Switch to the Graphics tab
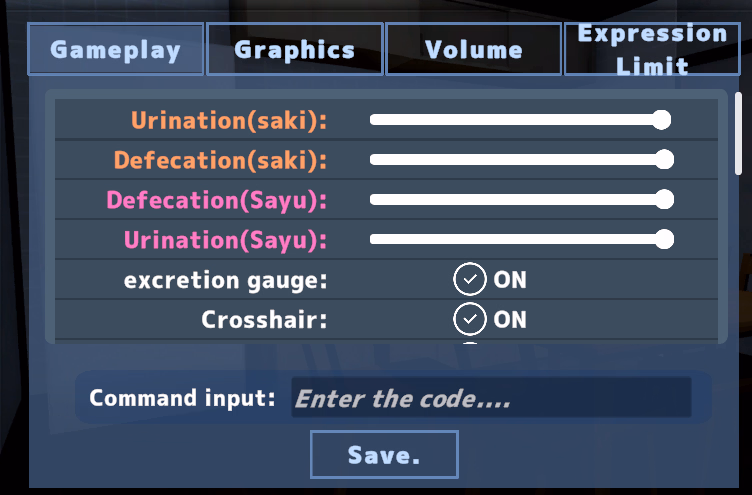The height and width of the screenshot is (495, 752). pyautogui.click(x=294, y=49)
